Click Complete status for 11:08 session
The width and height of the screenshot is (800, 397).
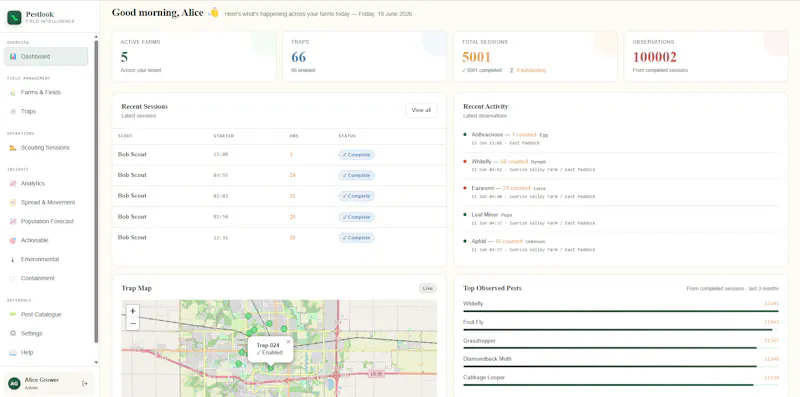(x=356, y=155)
